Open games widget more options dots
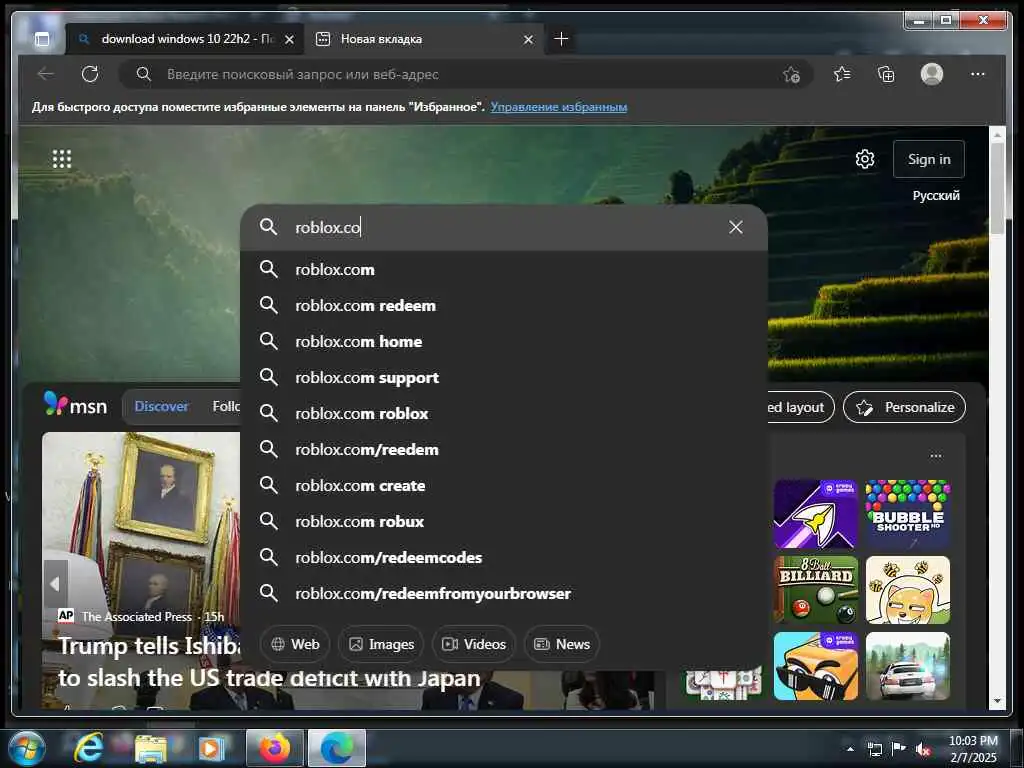 936,456
